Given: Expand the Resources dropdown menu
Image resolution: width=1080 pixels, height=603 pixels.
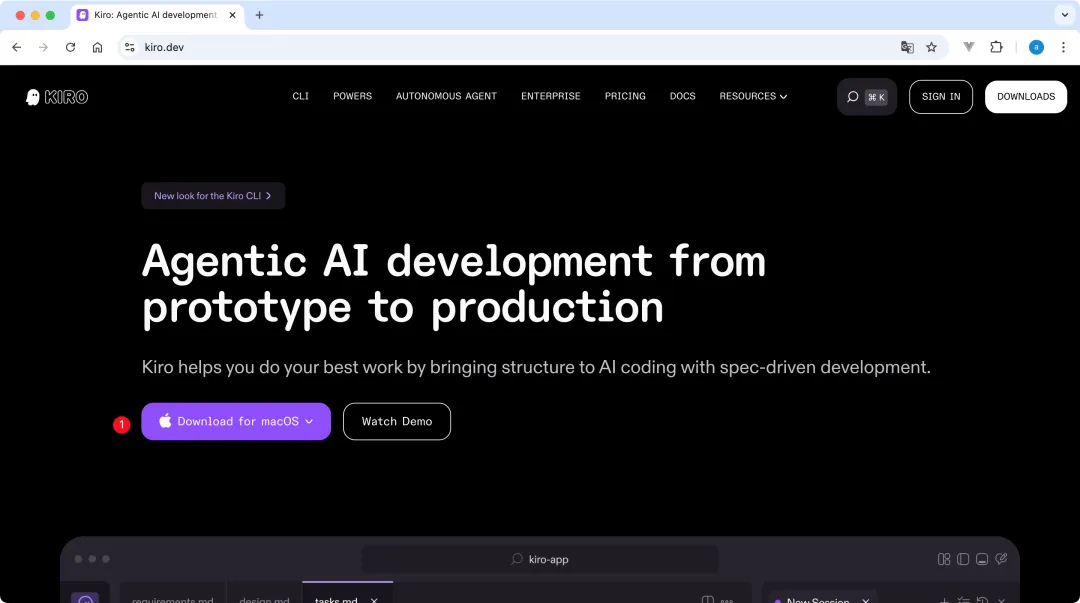Looking at the screenshot, I should tap(753, 96).
